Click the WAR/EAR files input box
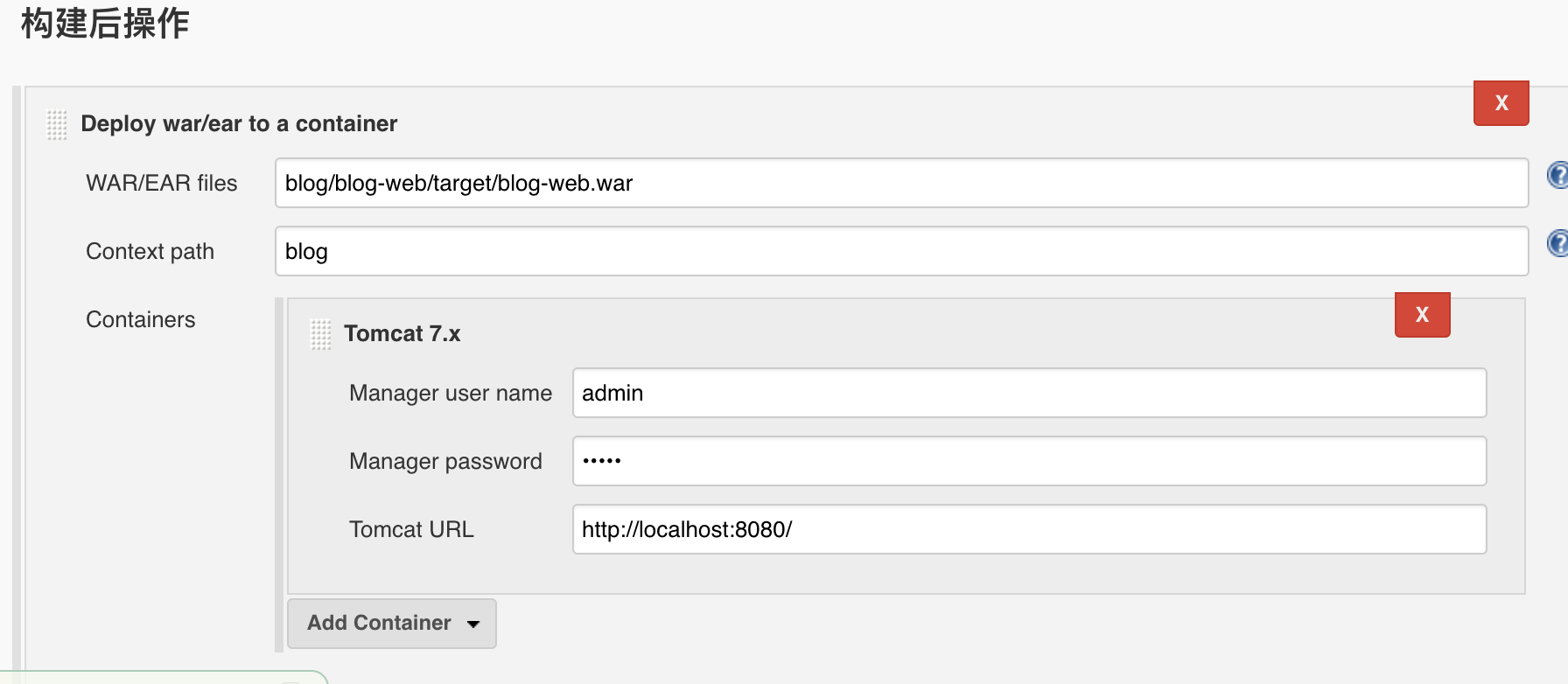Screen dimensions: 1568x684 (x=901, y=183)
